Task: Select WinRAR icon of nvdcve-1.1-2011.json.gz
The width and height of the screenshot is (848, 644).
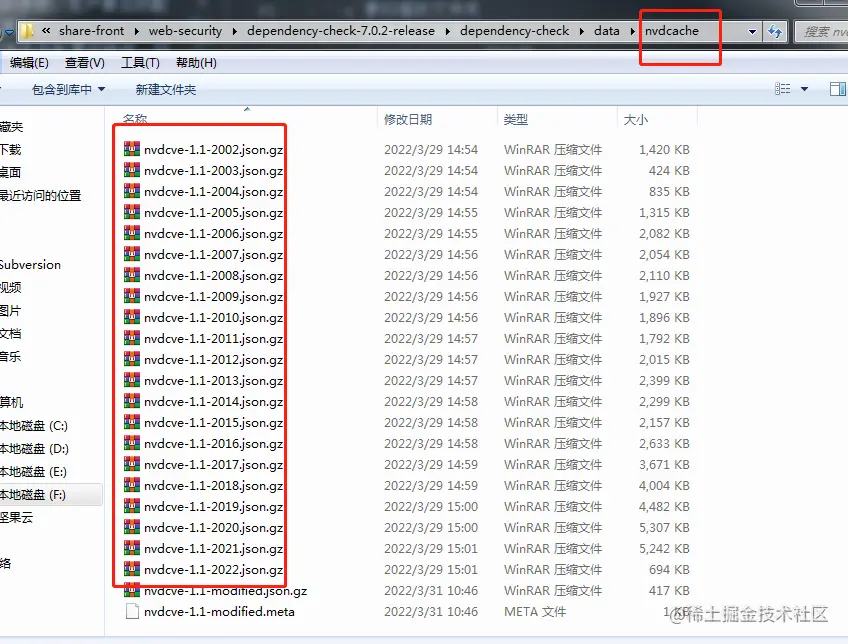Action: 132,338
